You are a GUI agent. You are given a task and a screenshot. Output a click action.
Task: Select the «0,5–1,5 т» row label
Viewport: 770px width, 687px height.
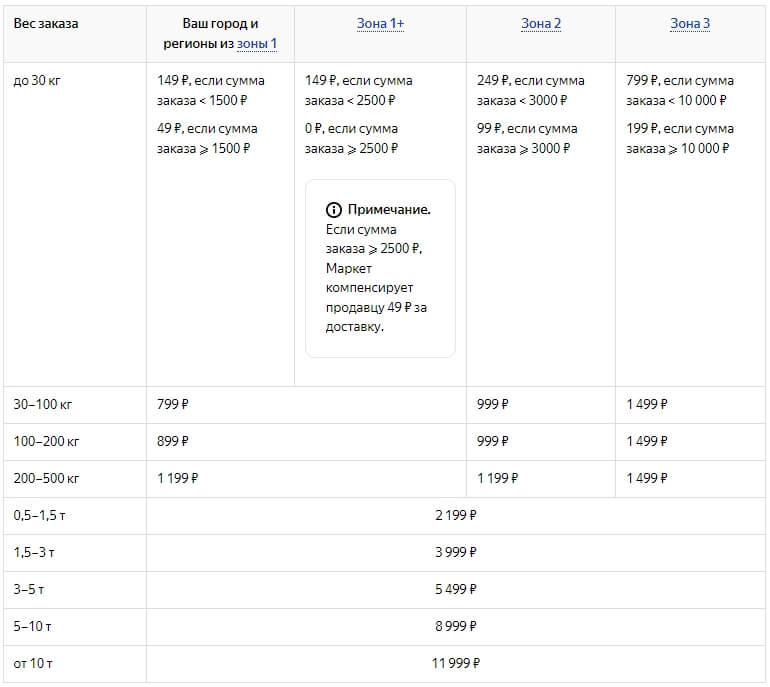(39, 516)
